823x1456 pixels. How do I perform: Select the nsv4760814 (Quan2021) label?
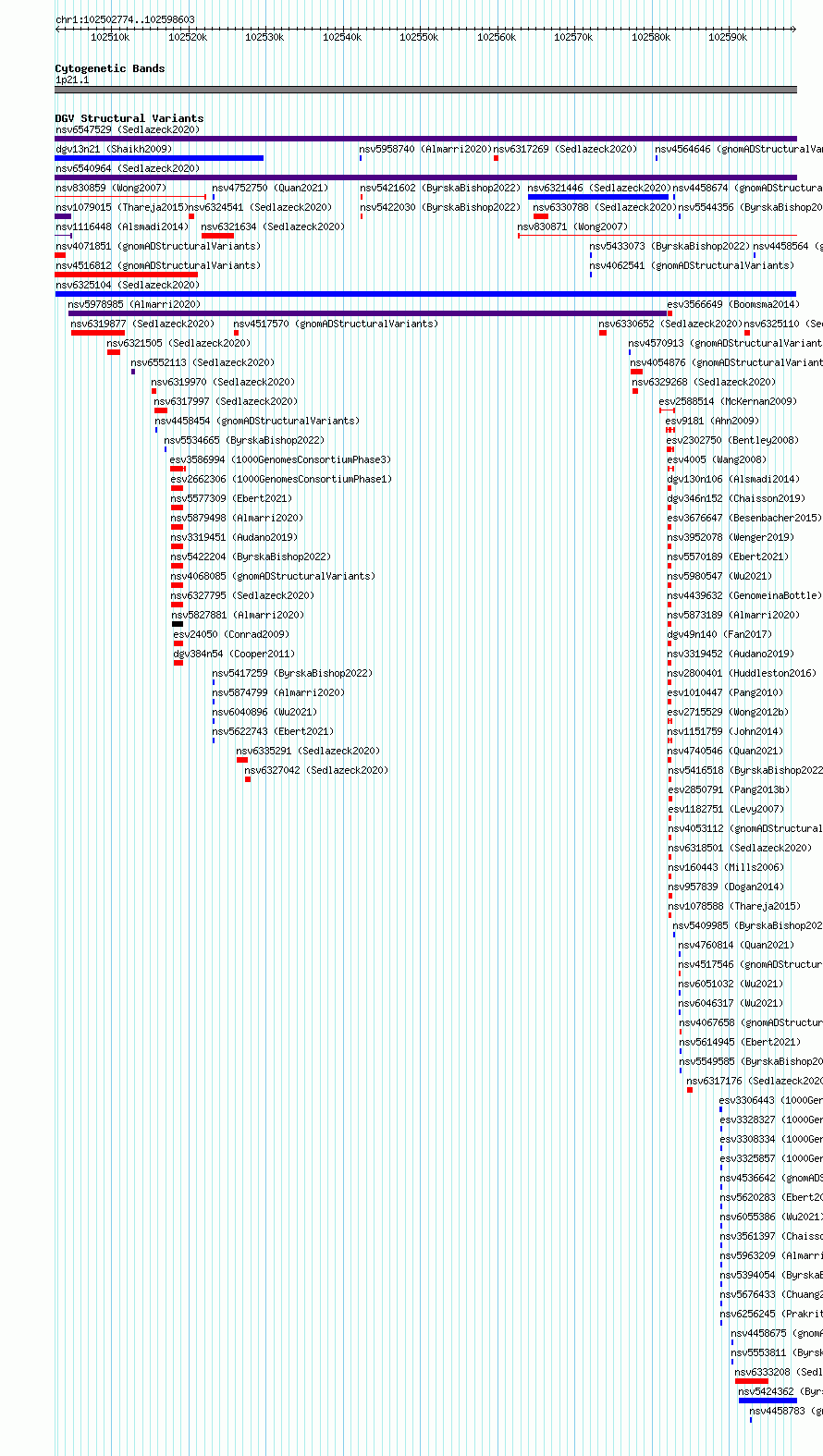(x=736, y=945)
